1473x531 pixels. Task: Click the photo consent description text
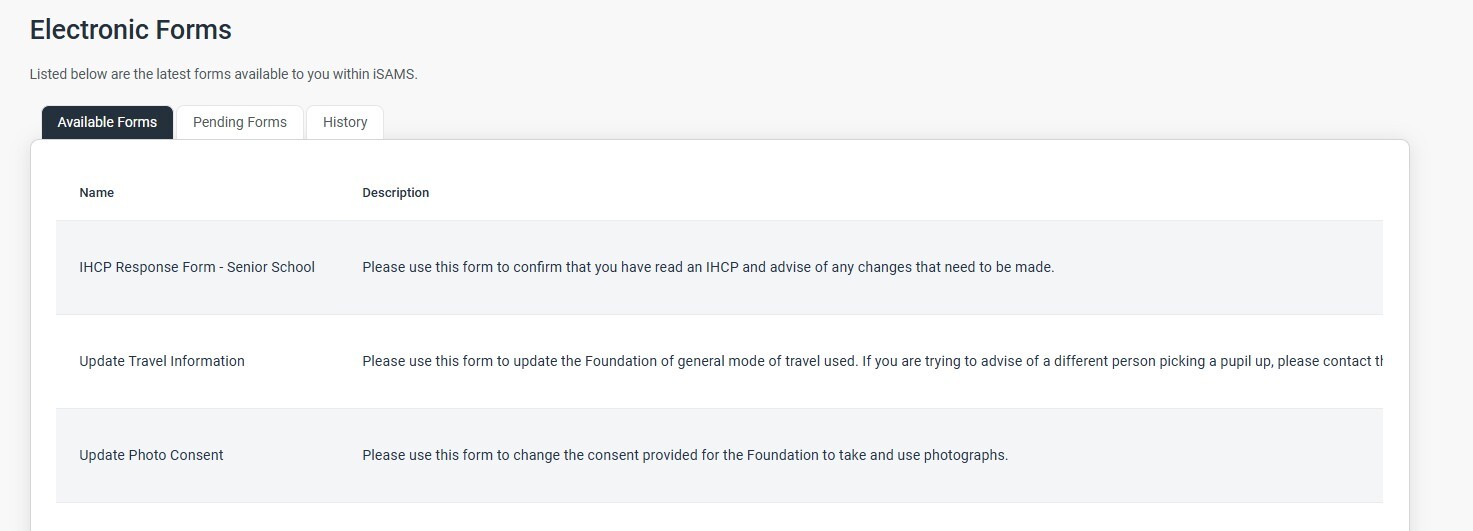[685, 455]
